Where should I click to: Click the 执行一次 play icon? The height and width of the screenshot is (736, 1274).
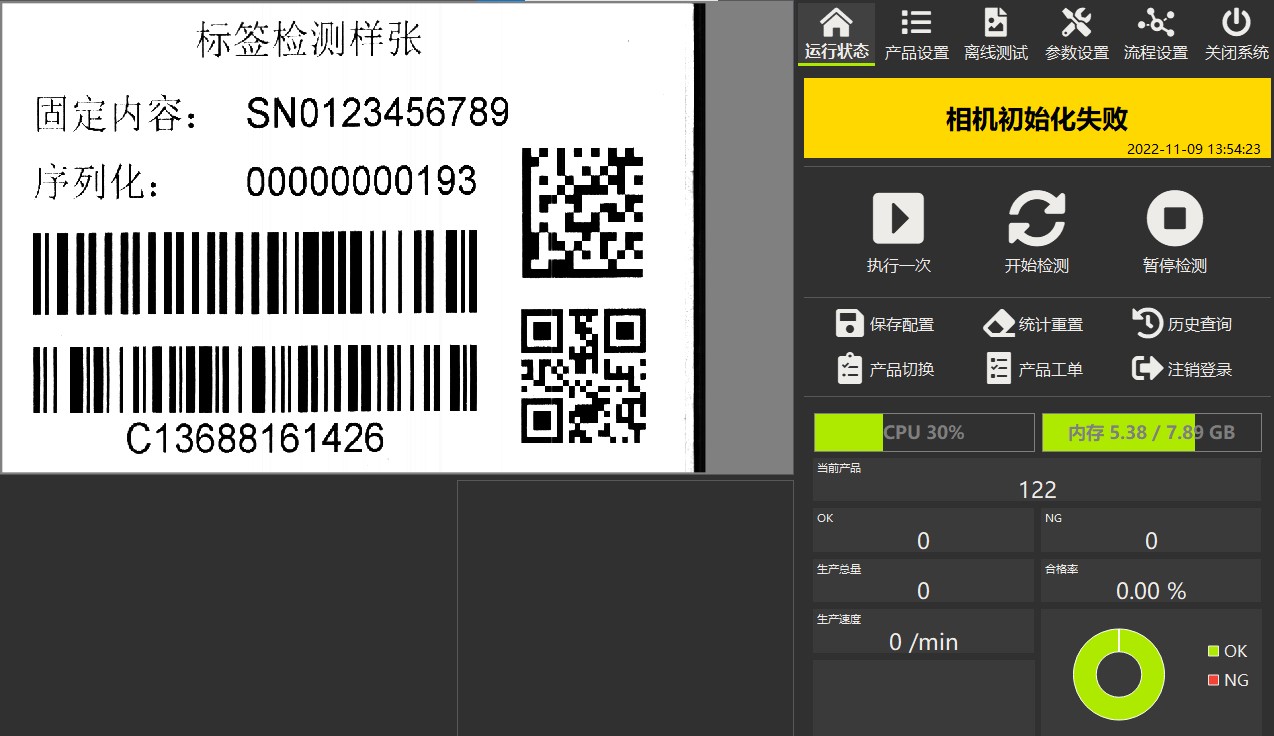pyautogui.click(x=898, y=218)
